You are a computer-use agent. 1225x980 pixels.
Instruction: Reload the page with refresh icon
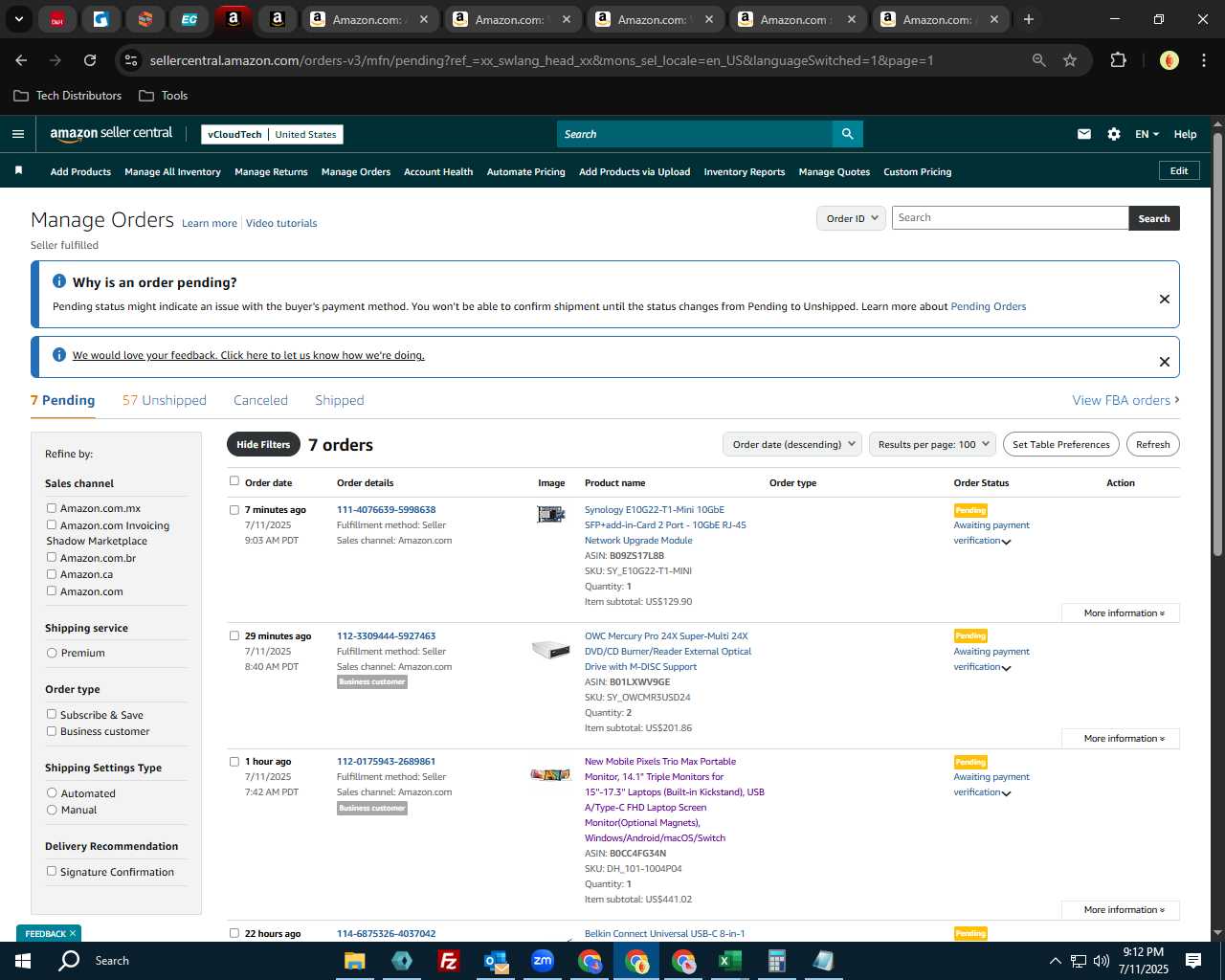(x=90, y=60)
